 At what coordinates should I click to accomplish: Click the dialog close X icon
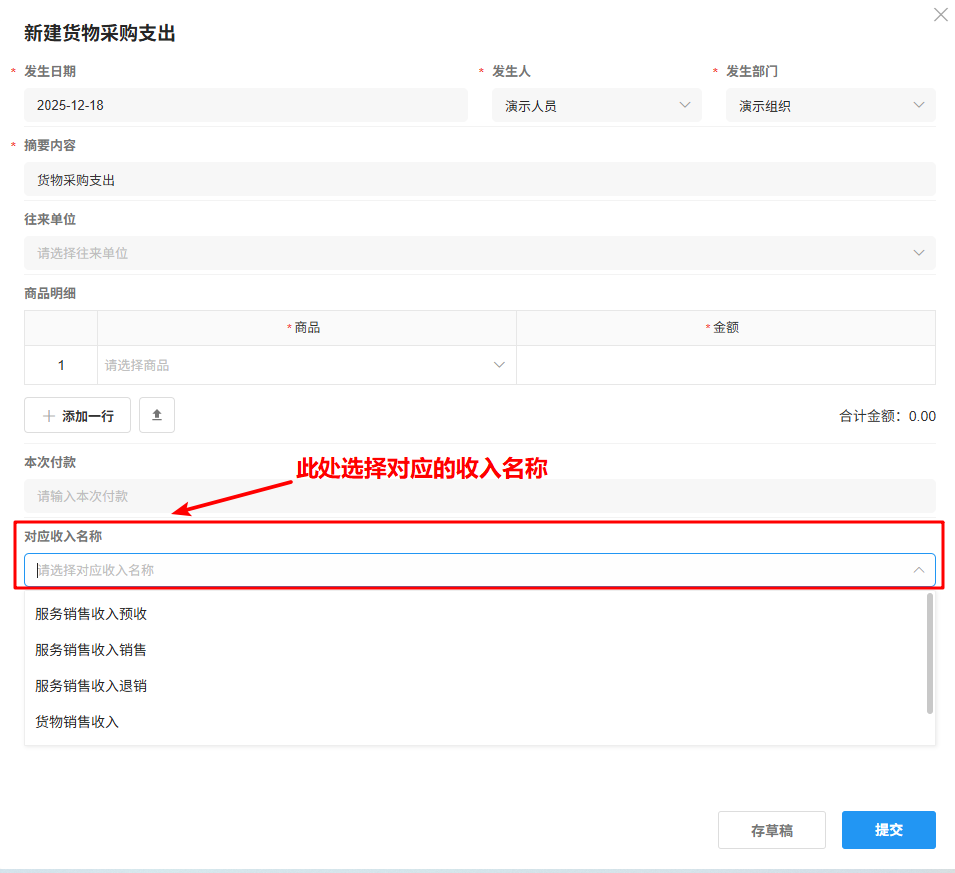pos(940,14)
